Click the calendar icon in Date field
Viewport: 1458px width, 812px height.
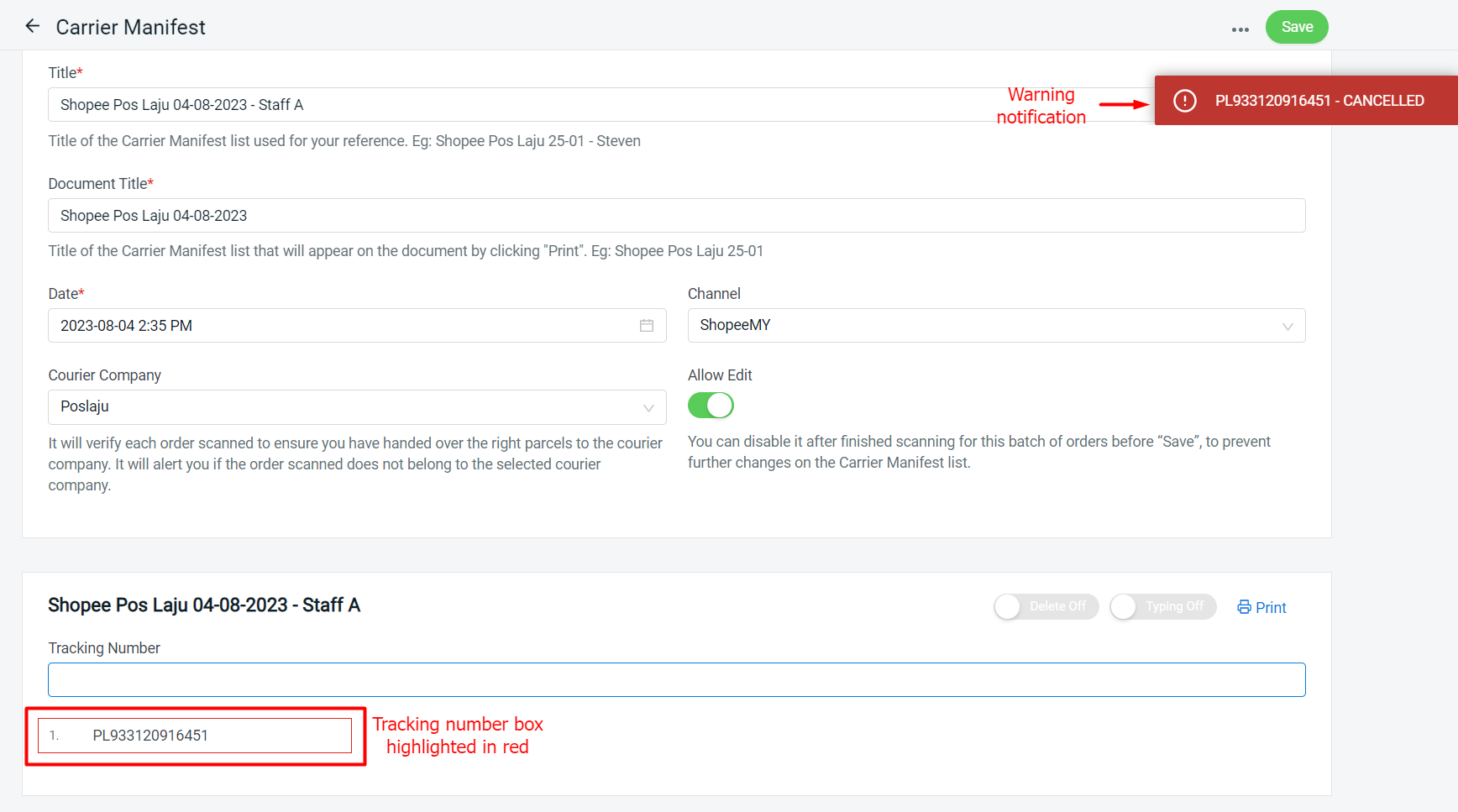click(x=646, y=326)
